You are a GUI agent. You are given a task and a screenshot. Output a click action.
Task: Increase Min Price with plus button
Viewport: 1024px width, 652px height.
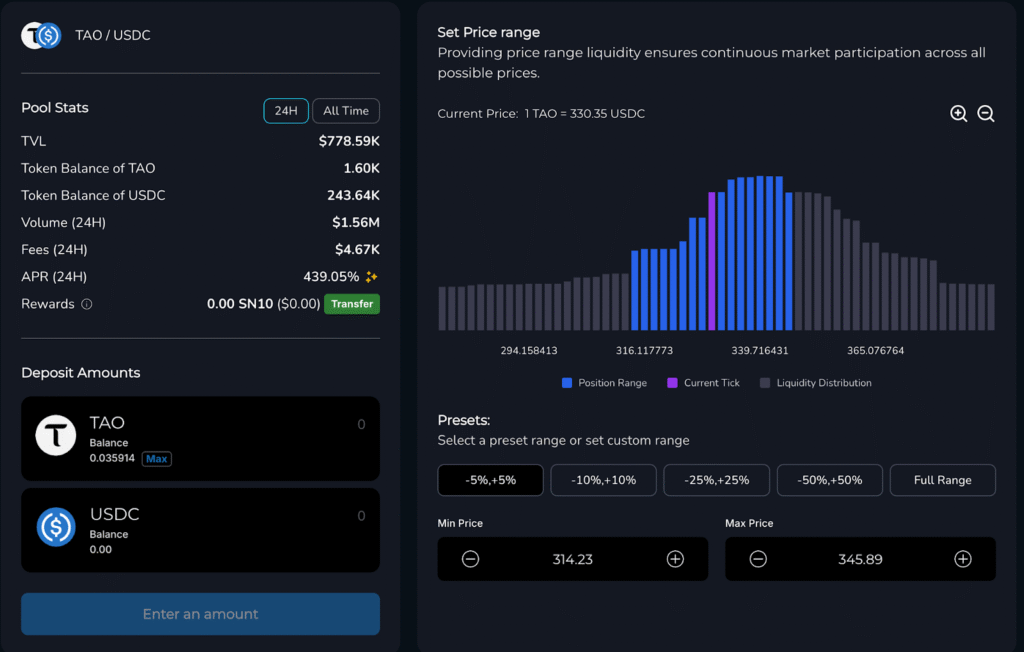click(x=675, y=559)
